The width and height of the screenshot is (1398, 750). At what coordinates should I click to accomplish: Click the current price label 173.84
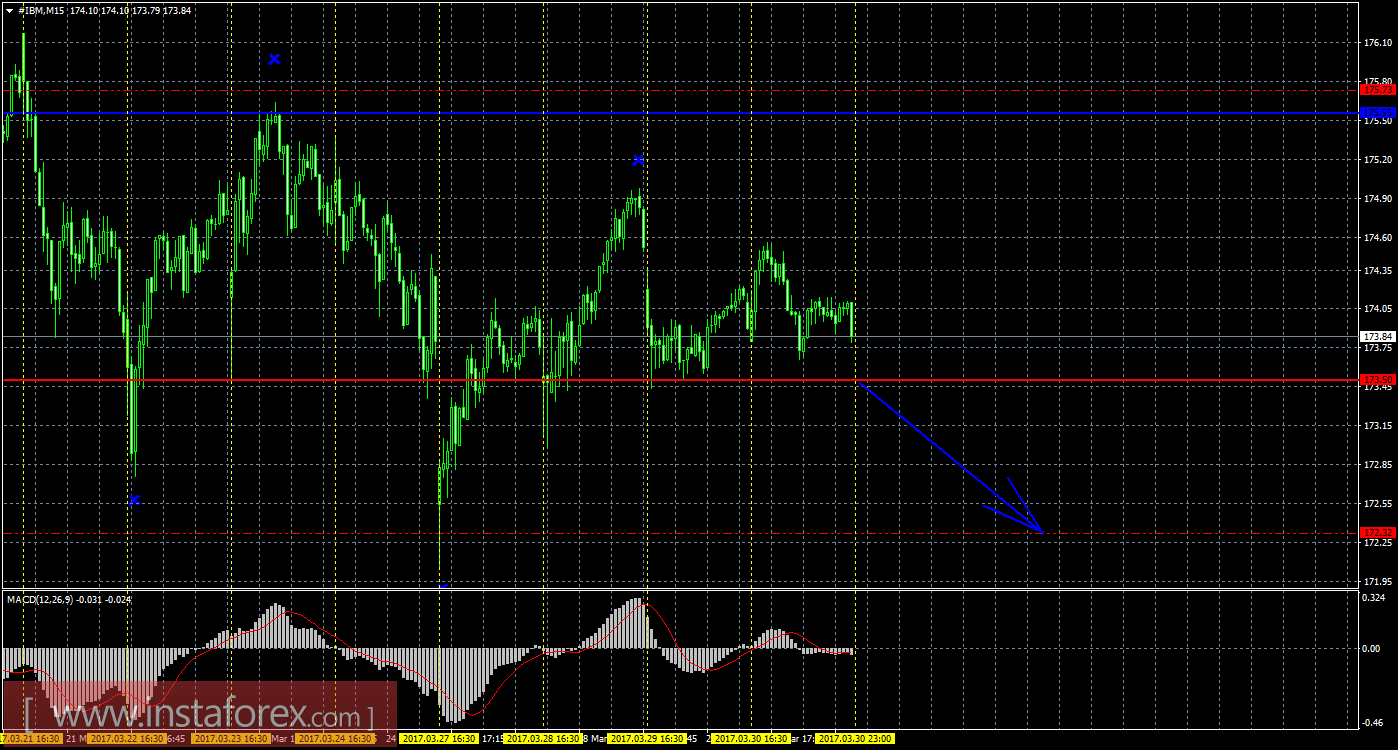1378,337
